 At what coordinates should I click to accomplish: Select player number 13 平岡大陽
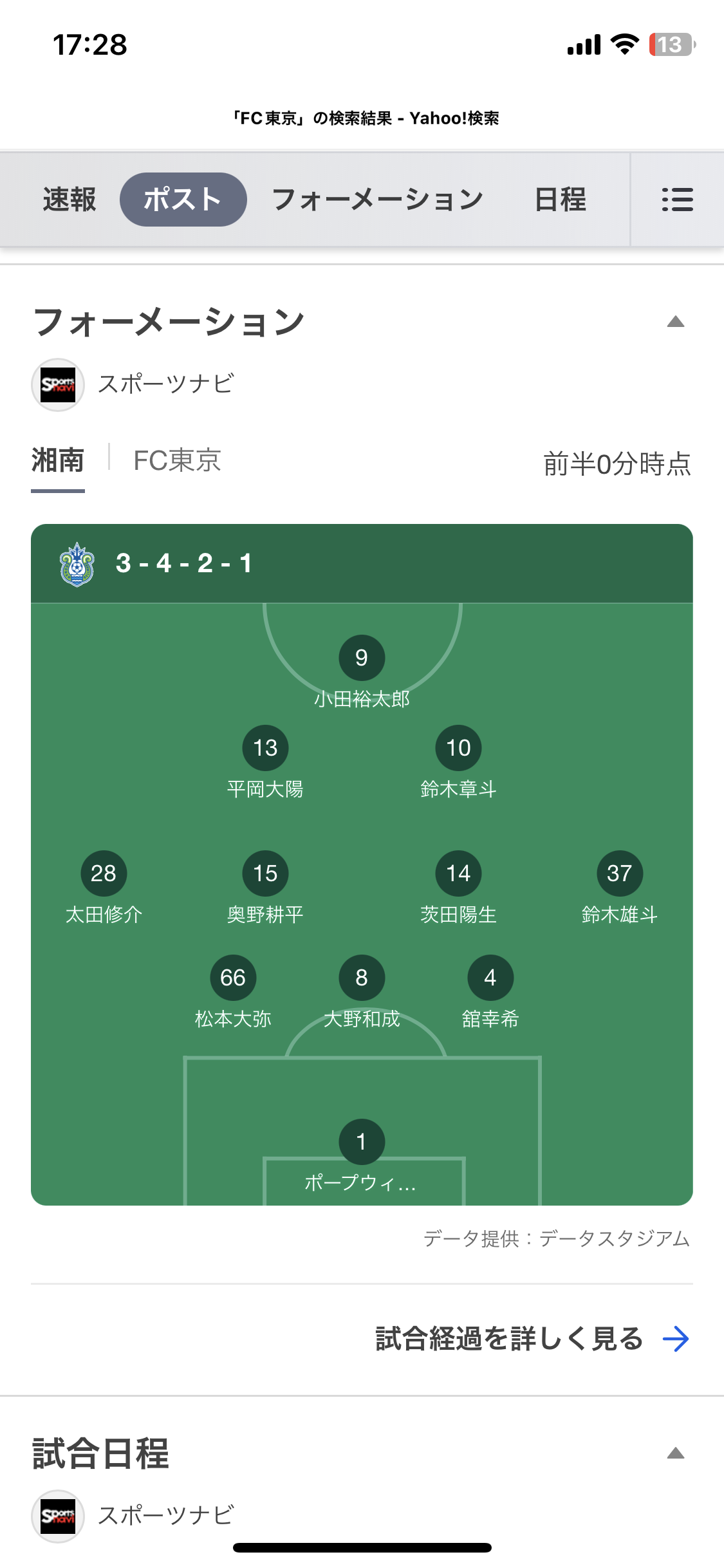[265, 748]
